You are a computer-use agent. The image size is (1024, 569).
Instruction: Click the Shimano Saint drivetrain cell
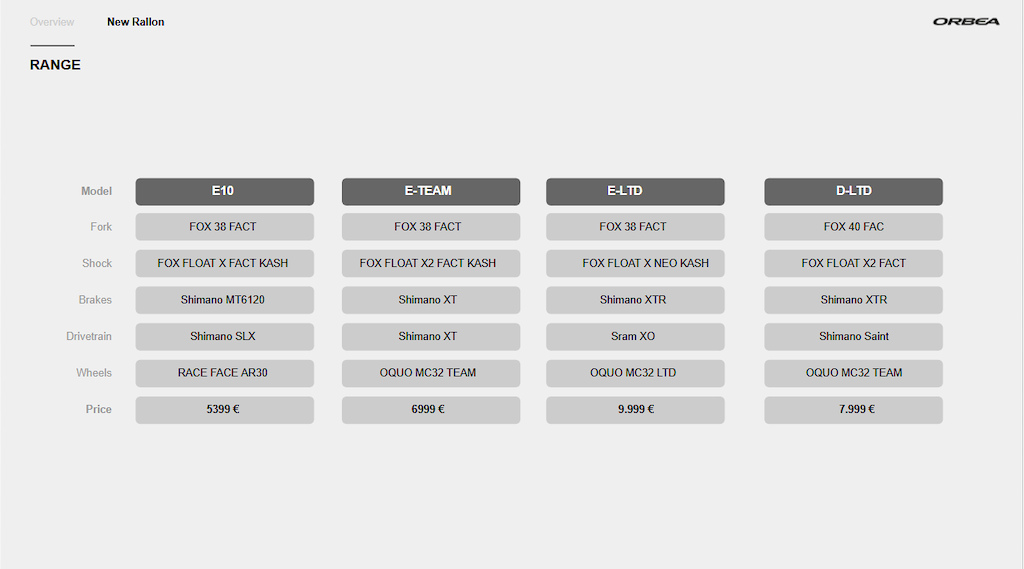click(854, 336)
